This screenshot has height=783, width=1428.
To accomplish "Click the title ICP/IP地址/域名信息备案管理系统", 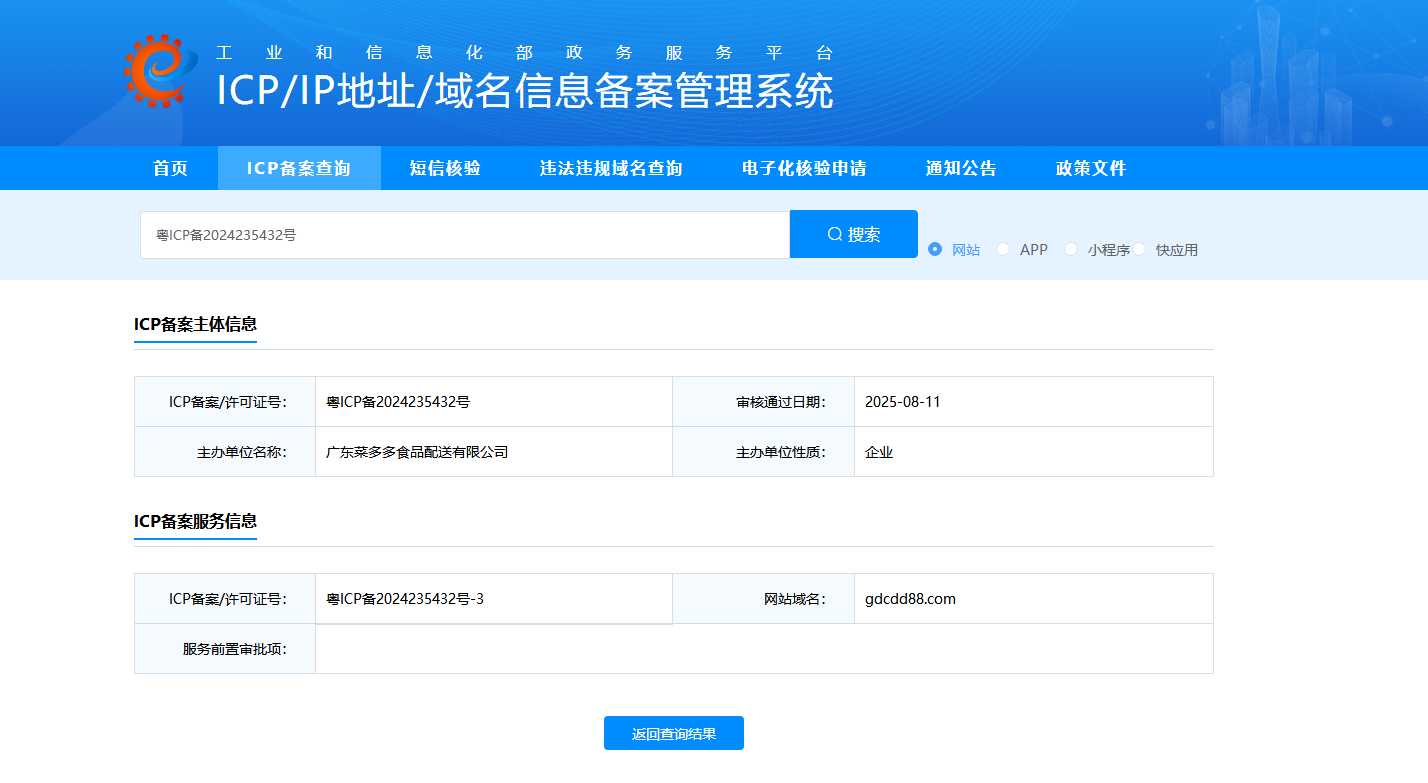I will pos(525,90).
